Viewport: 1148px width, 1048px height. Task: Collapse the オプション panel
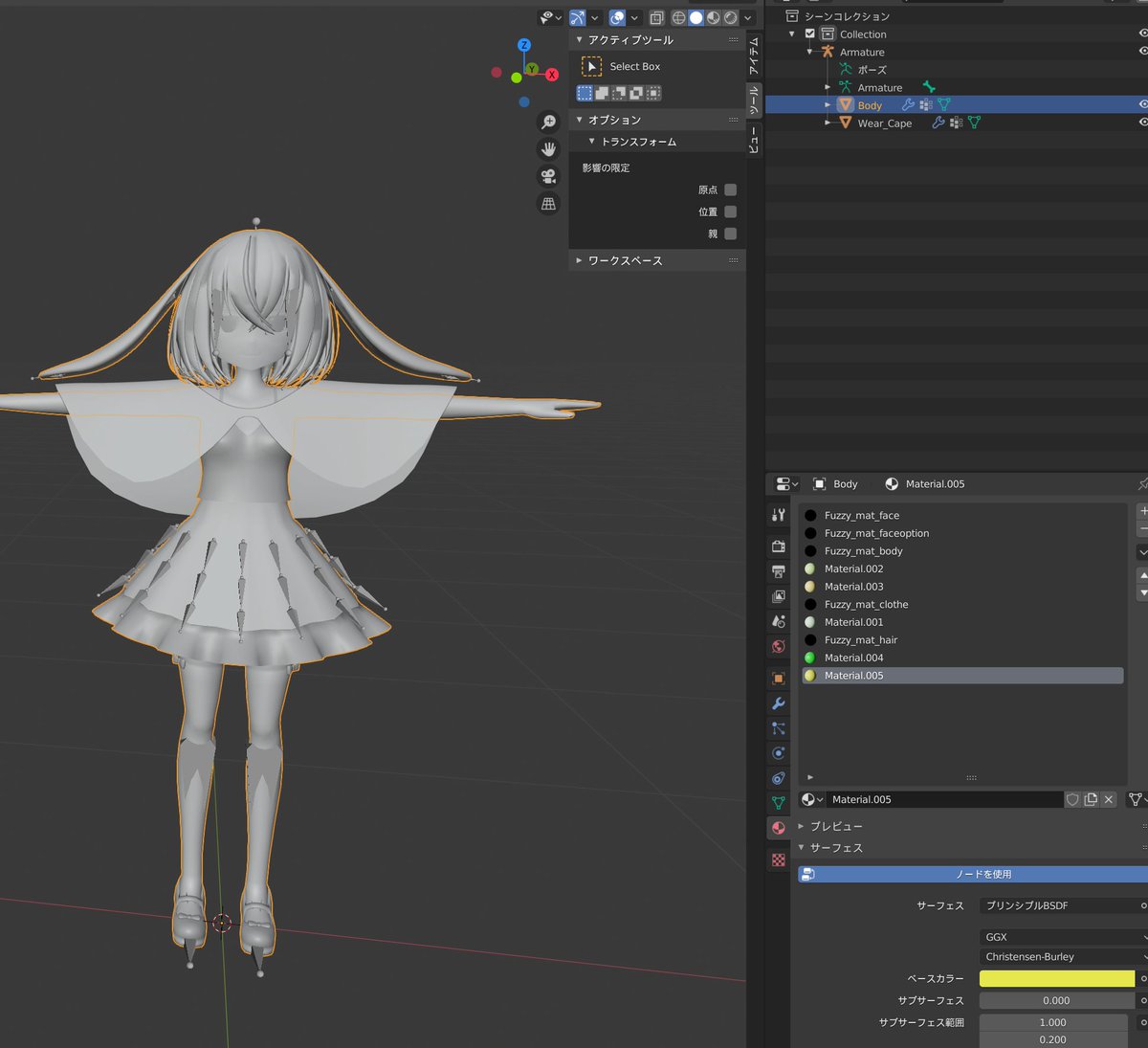[x=580, y=120]
